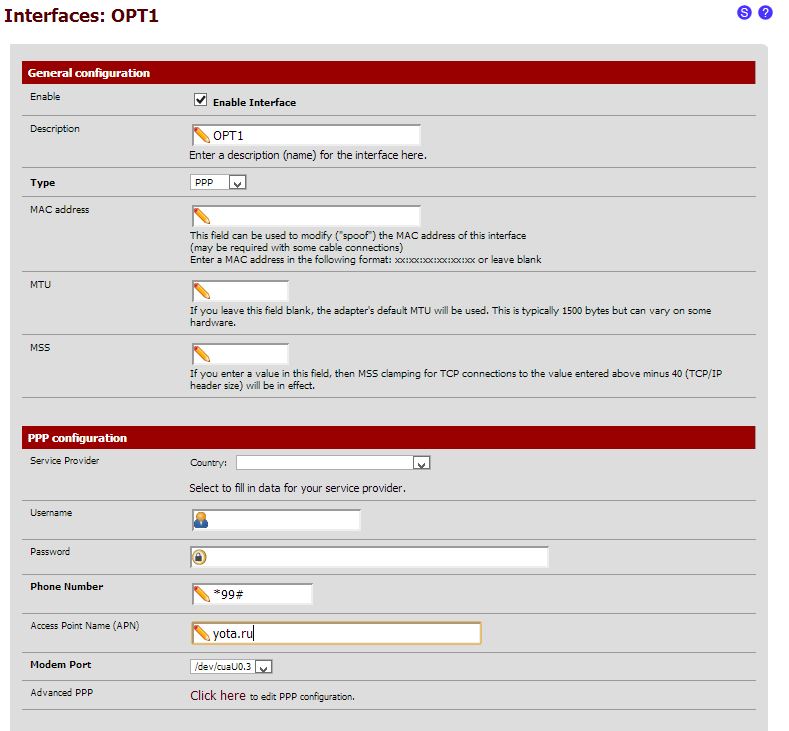The width and height of the screenshot is (789, 731).
Task: Click the 'General configuration' section header
Action: coord(388,72)
